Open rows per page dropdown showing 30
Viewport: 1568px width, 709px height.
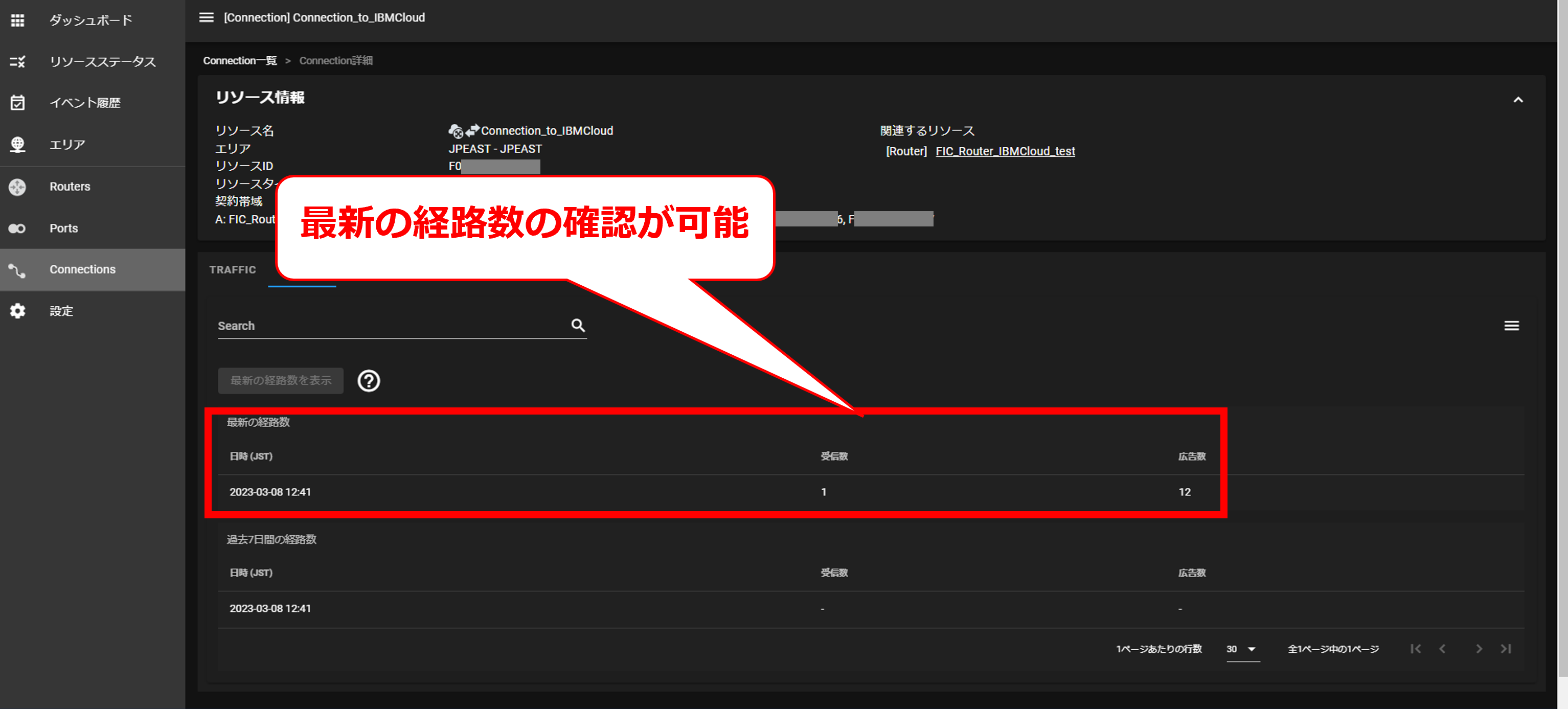[1242, 649]
